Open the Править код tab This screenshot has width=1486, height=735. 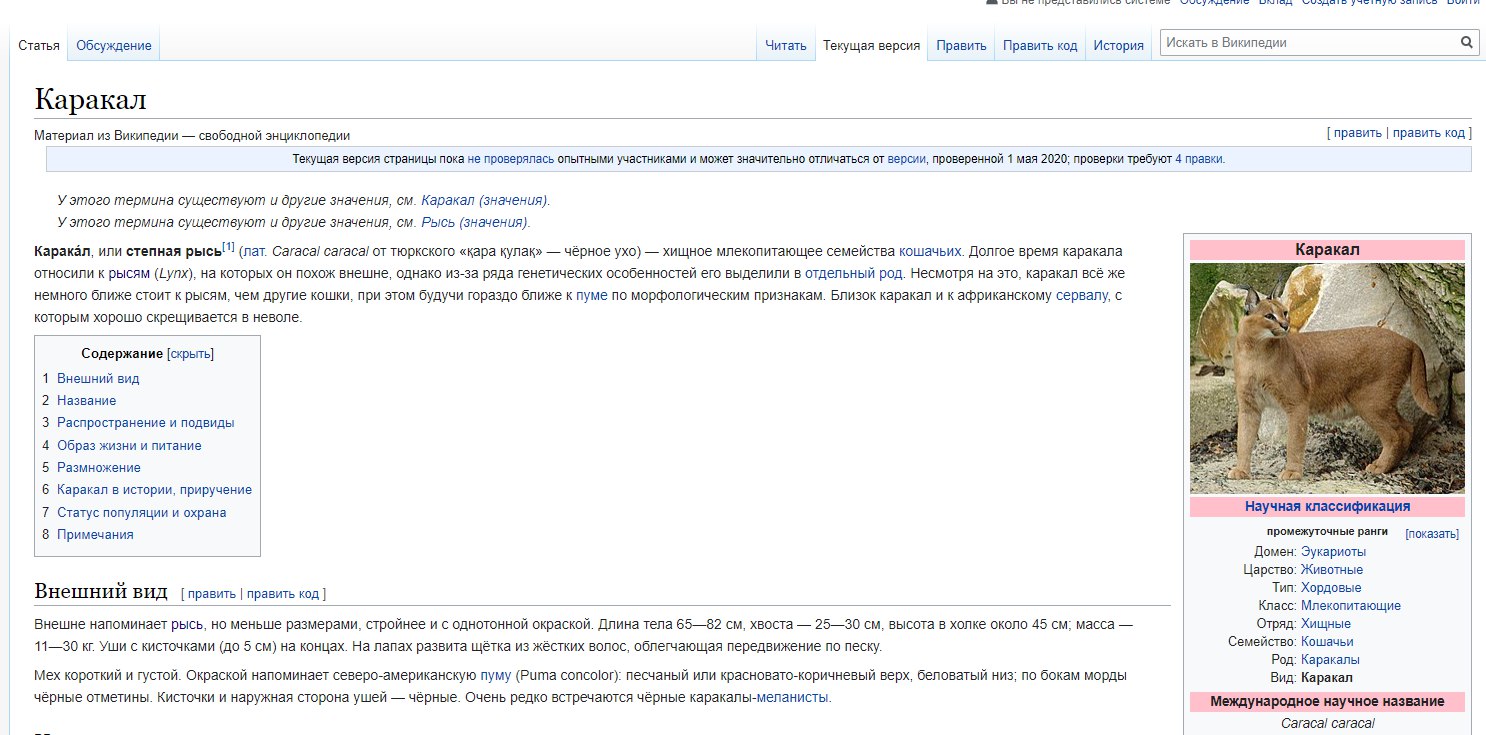[x=1040, y=46]
